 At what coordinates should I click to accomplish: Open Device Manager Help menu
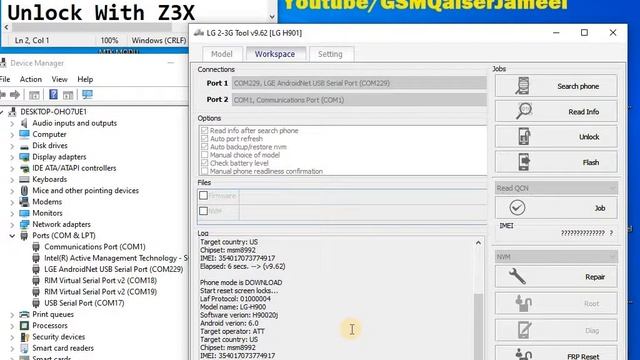click(x=85, y=79)
